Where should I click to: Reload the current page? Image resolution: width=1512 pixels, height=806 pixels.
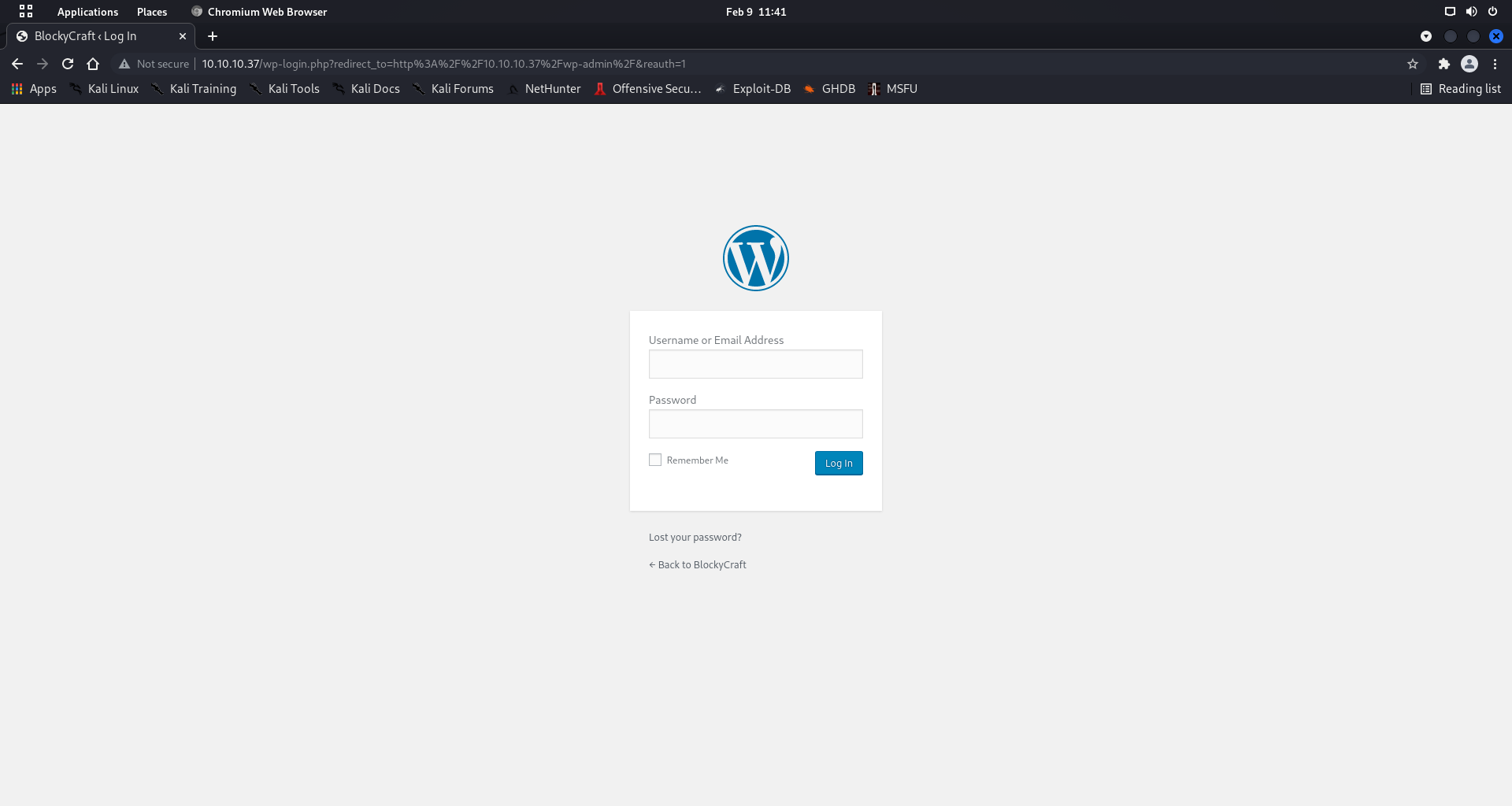tap(68, 64)
